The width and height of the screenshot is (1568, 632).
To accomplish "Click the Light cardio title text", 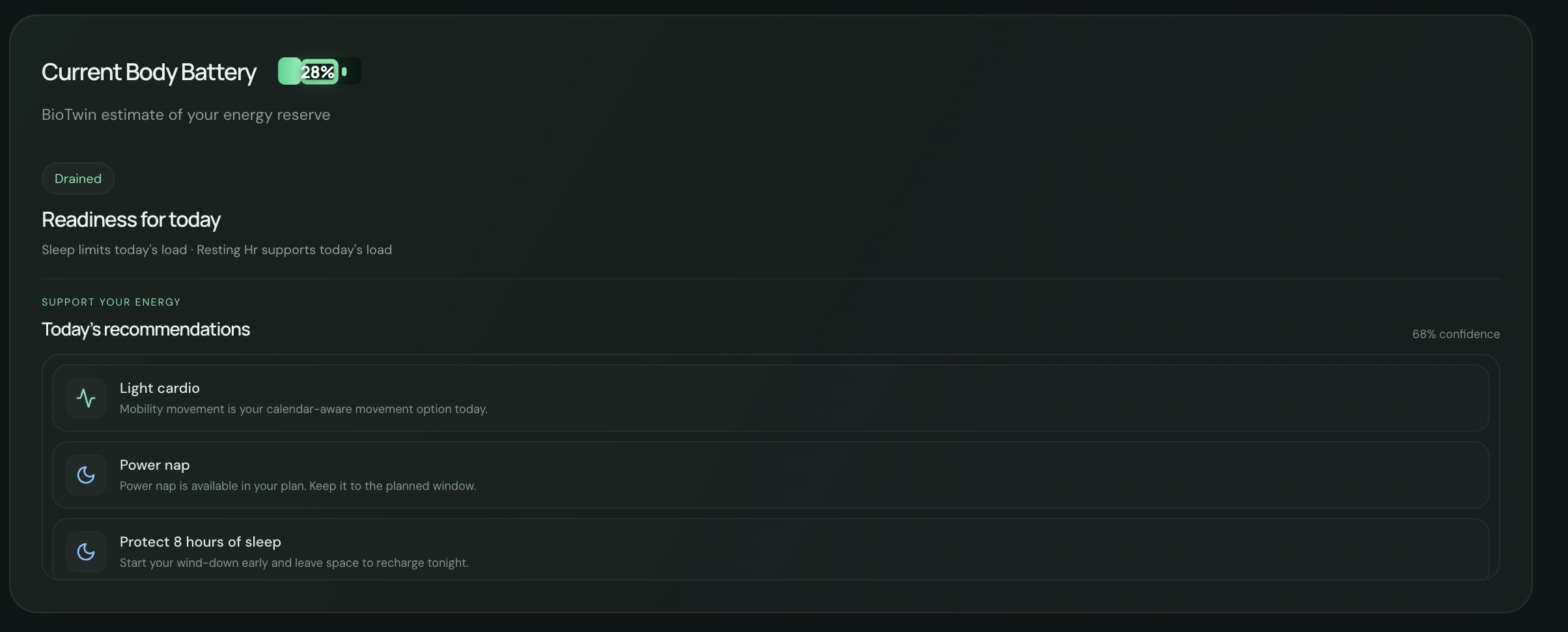I will tap(160, 388).
